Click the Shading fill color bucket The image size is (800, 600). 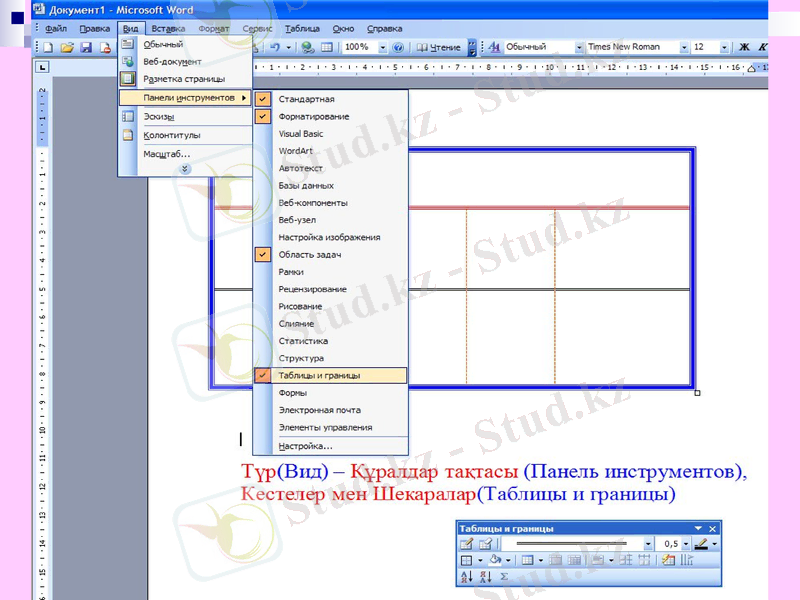(495, 561)
